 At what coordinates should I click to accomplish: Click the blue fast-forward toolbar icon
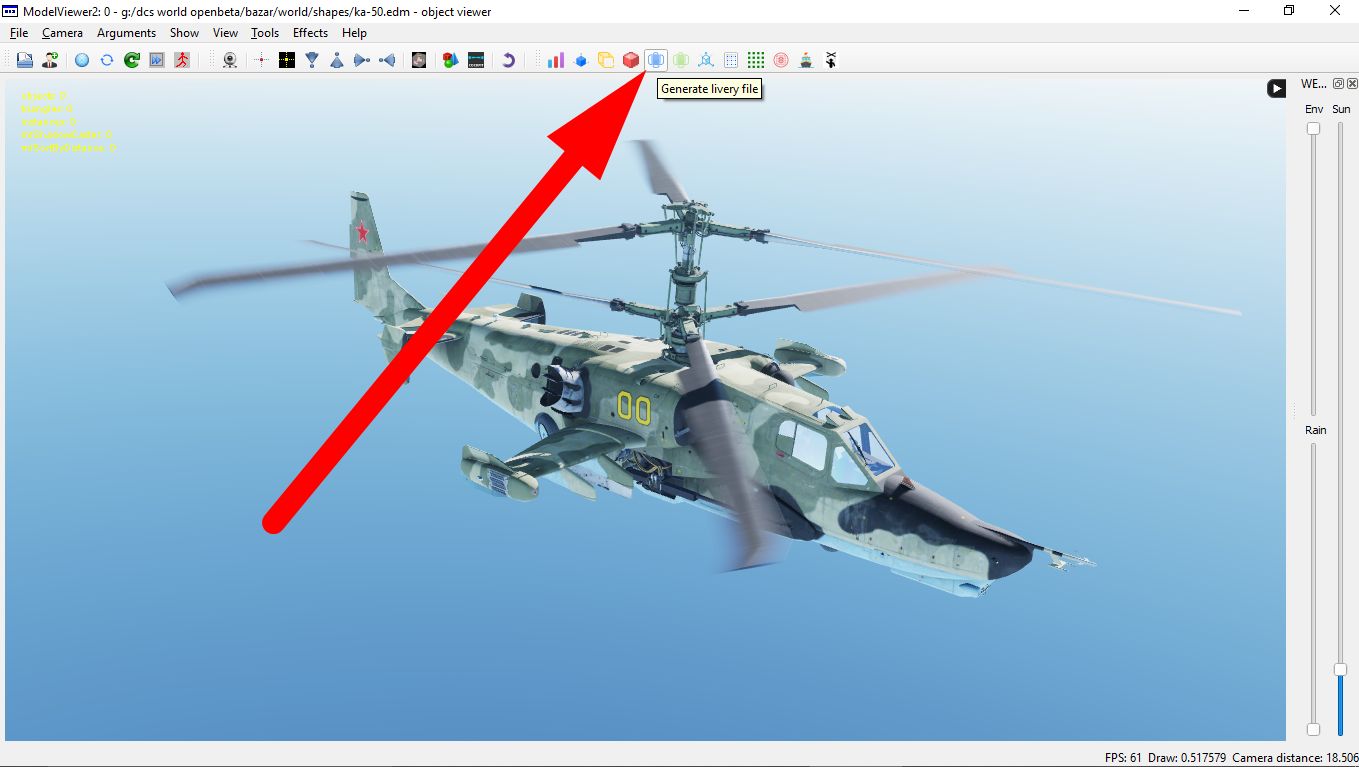coord(157,60)
